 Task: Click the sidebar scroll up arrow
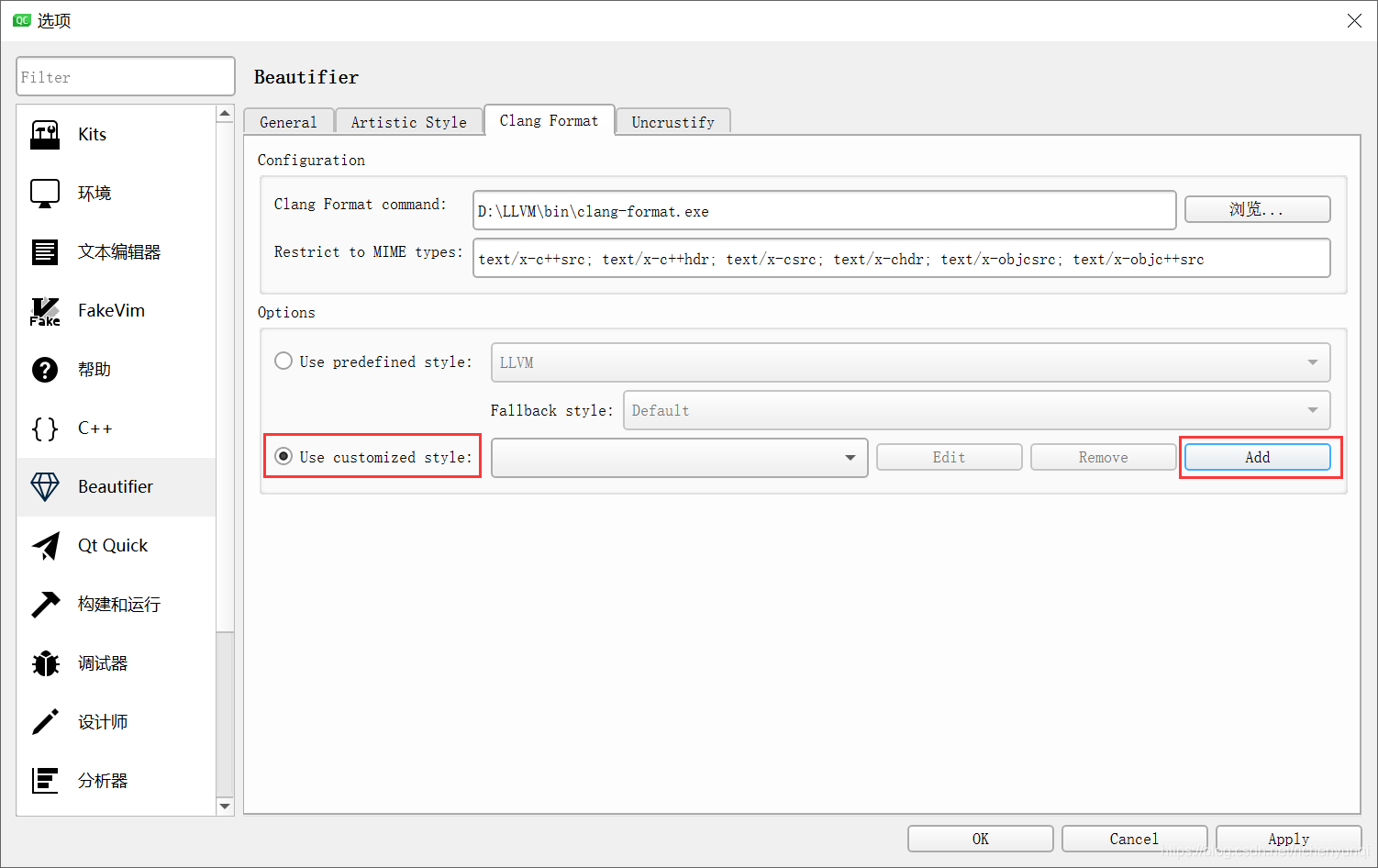(x=225, y=114)
